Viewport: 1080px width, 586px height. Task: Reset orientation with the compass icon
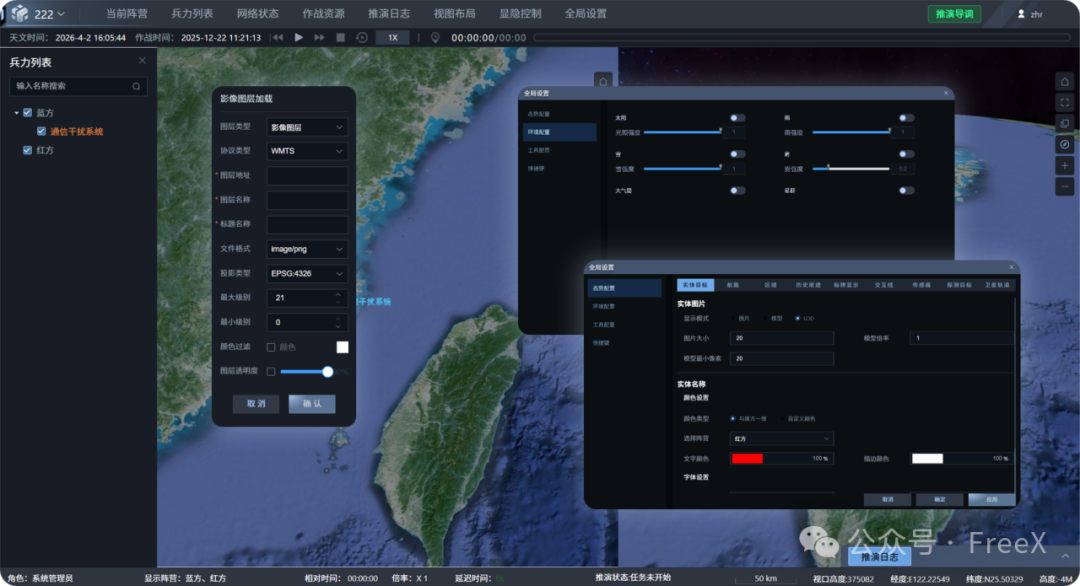click(1064, 145)
